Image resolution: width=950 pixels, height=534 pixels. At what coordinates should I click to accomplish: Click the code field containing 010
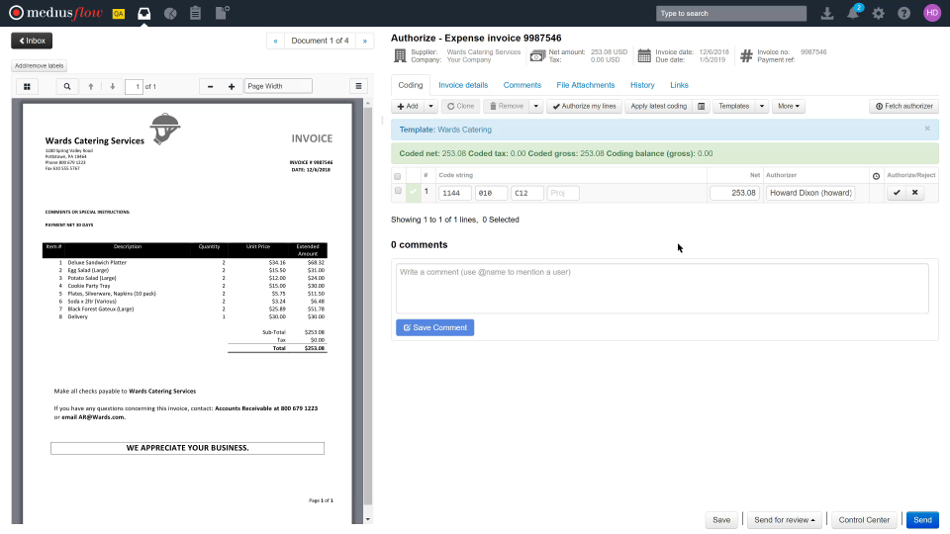click(x=491, y=193)
